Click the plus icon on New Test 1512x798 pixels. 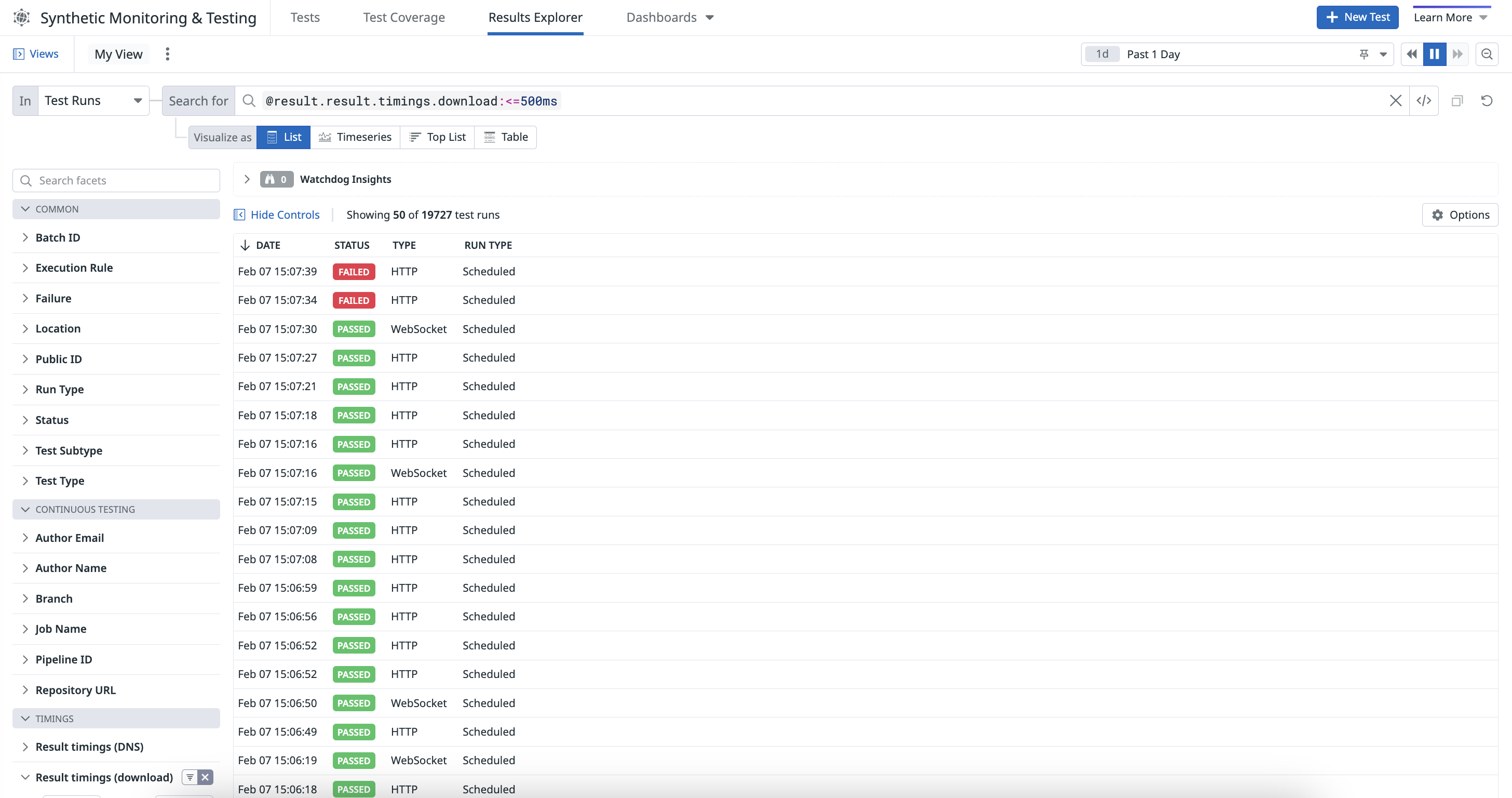tap(1332, 18)
